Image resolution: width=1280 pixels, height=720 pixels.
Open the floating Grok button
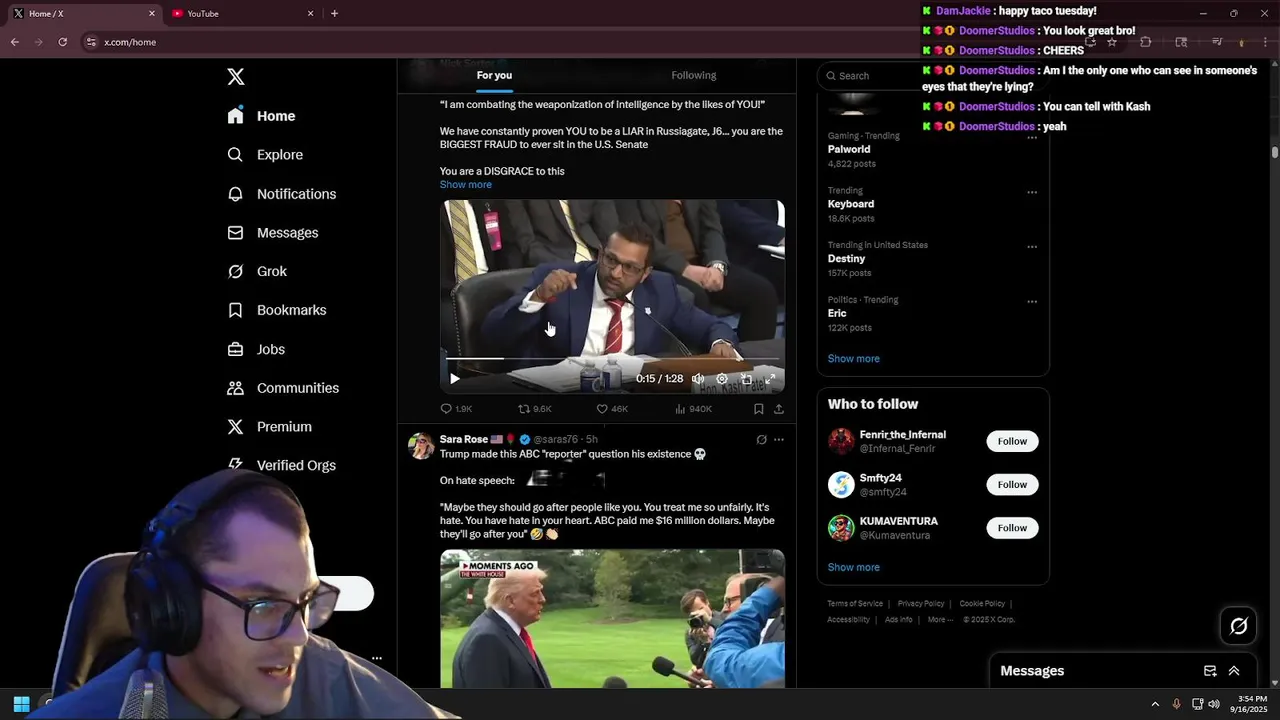1239,626
